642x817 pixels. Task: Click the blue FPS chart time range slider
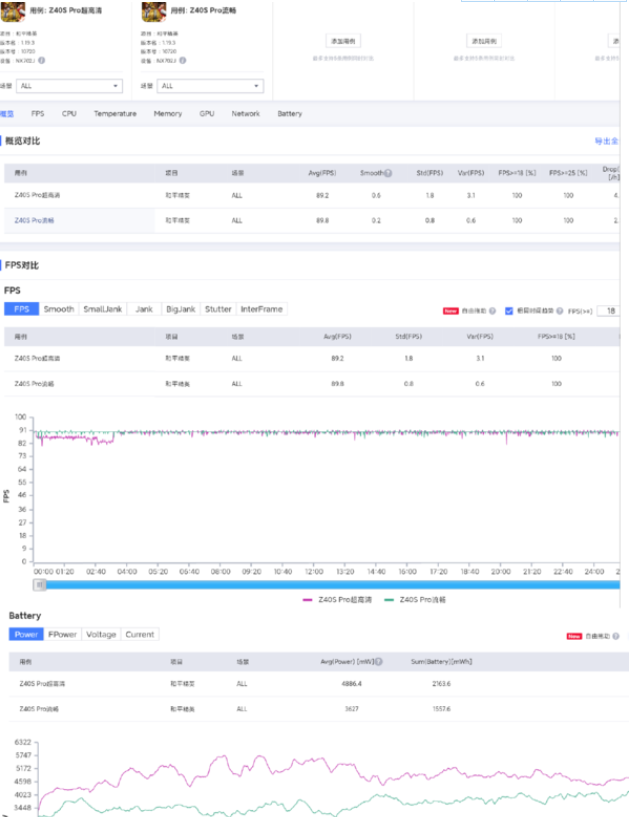click(x=325, y=584)
